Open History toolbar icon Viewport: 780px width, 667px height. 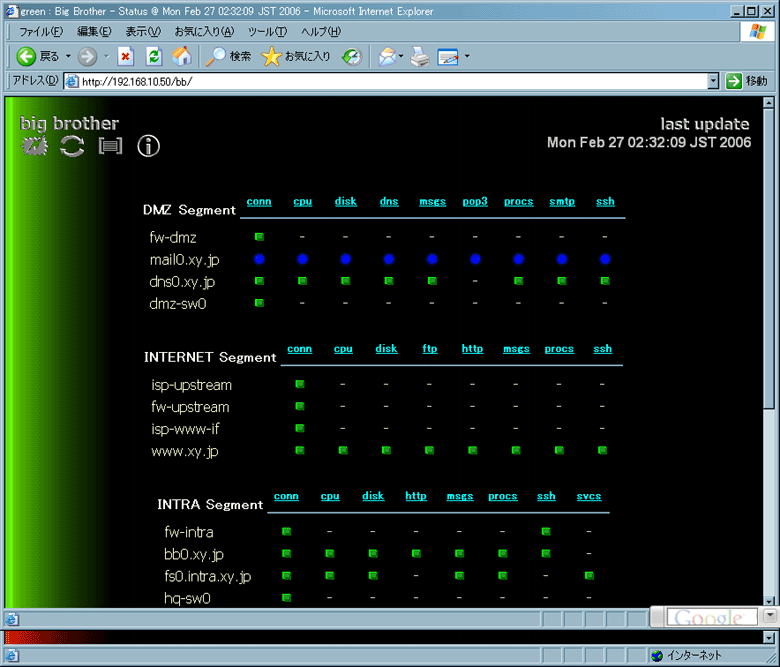pyautogui.click(x=352, y=56)
